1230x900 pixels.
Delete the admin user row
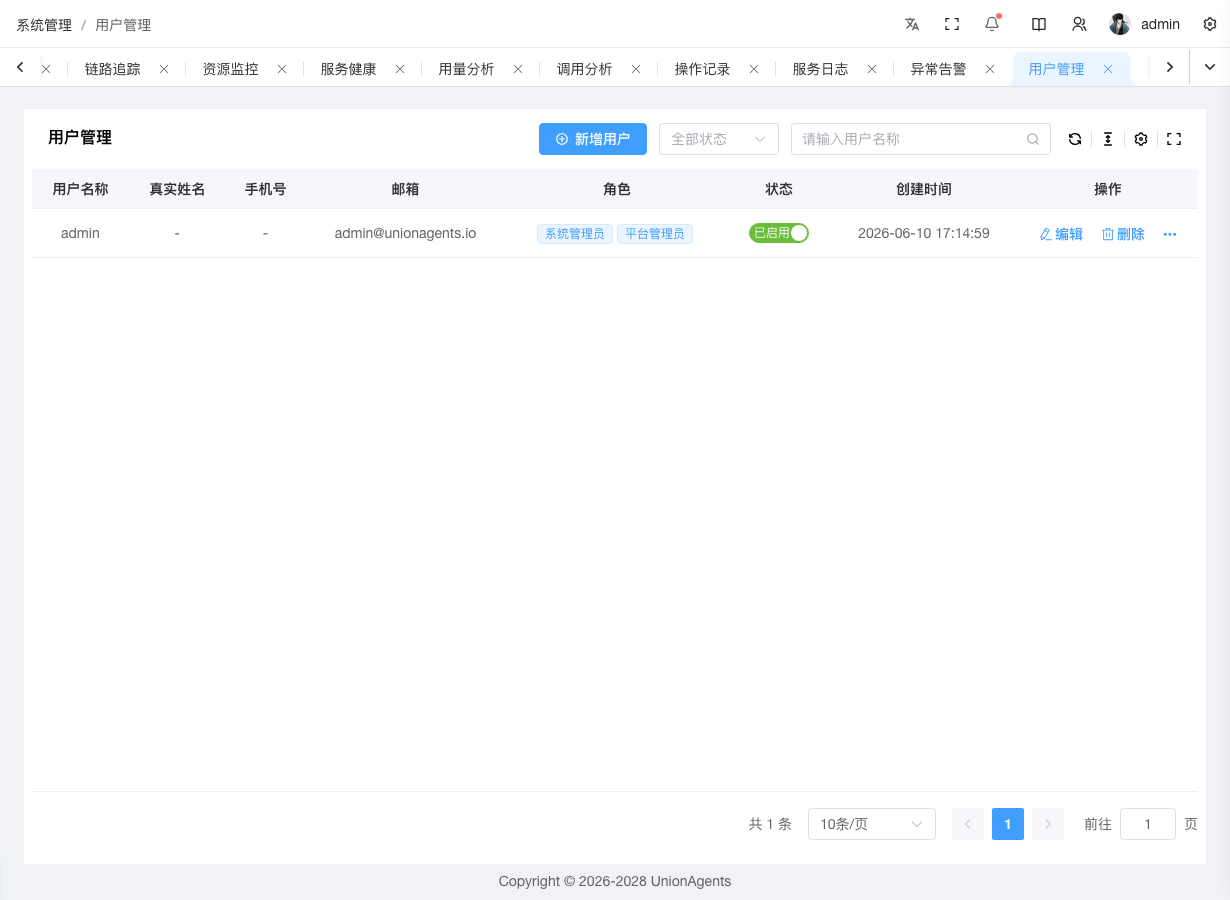tap(1123, 234)
